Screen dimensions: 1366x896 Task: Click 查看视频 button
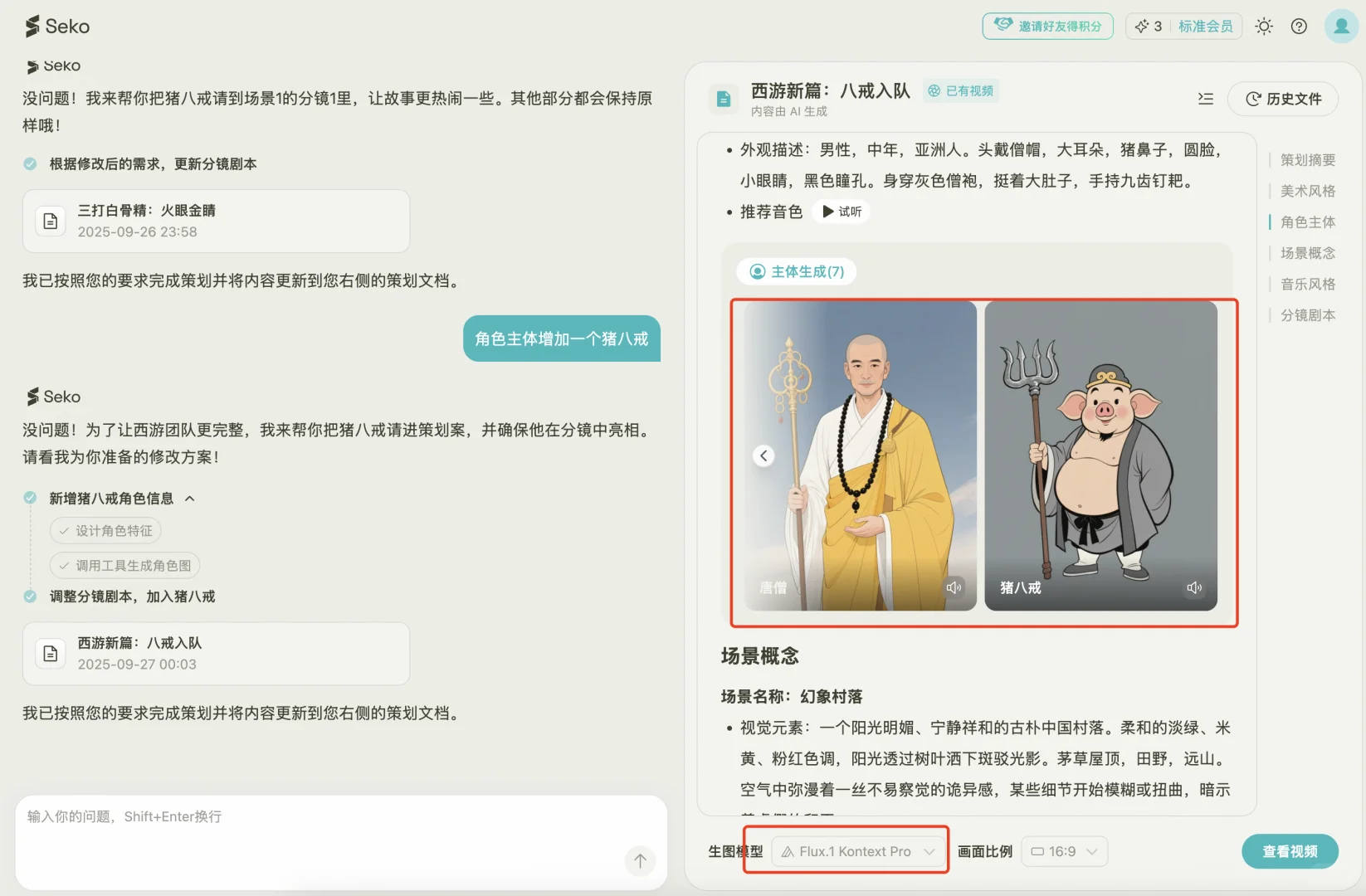pyautogui.click(x=1290, y=851)
